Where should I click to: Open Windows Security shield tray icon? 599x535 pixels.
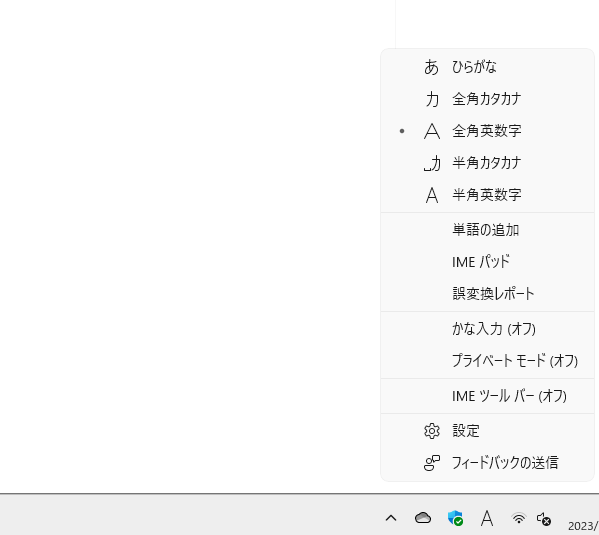coord(455,518)
